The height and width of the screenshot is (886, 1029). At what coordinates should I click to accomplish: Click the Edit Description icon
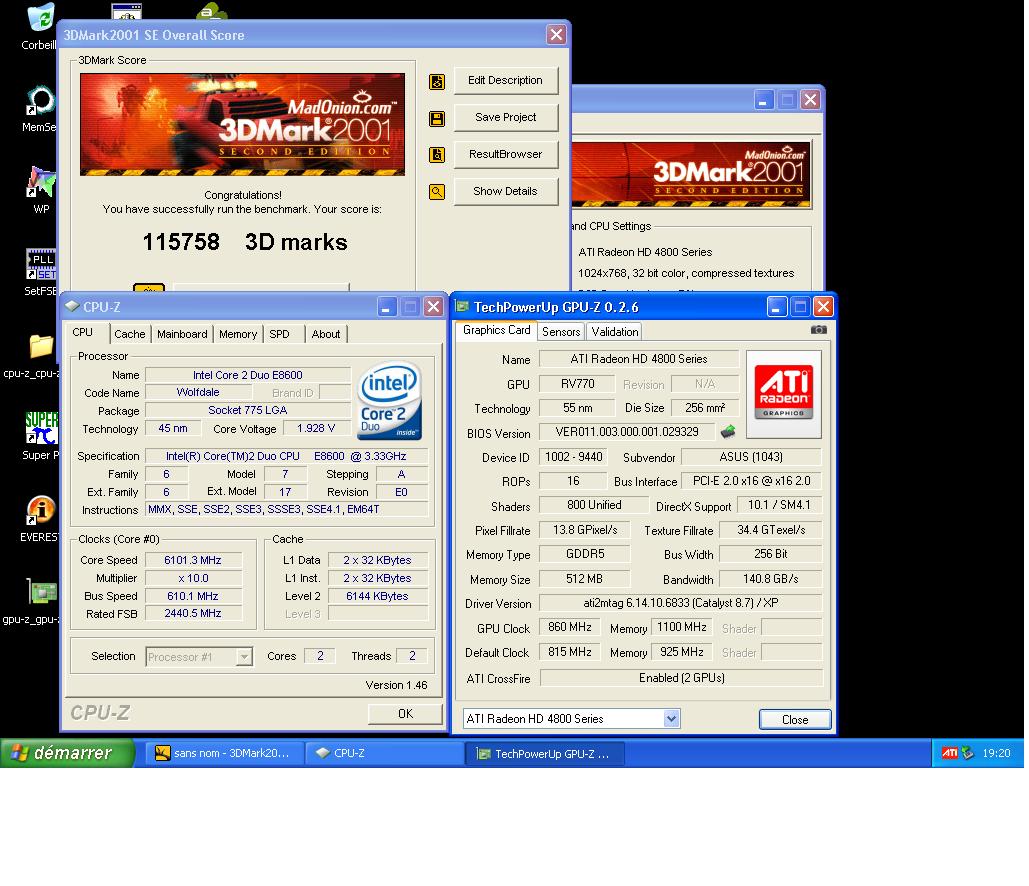coord(436,81)
